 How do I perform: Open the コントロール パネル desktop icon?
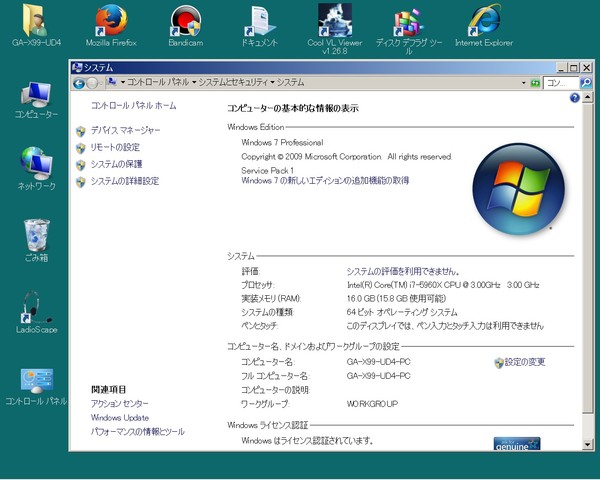(x=36, y=387)
